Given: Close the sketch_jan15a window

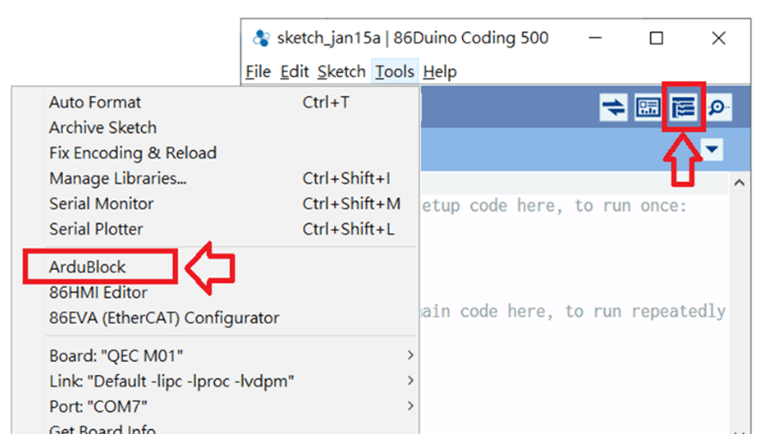Looking at the screenshot, I should [718, 39].
